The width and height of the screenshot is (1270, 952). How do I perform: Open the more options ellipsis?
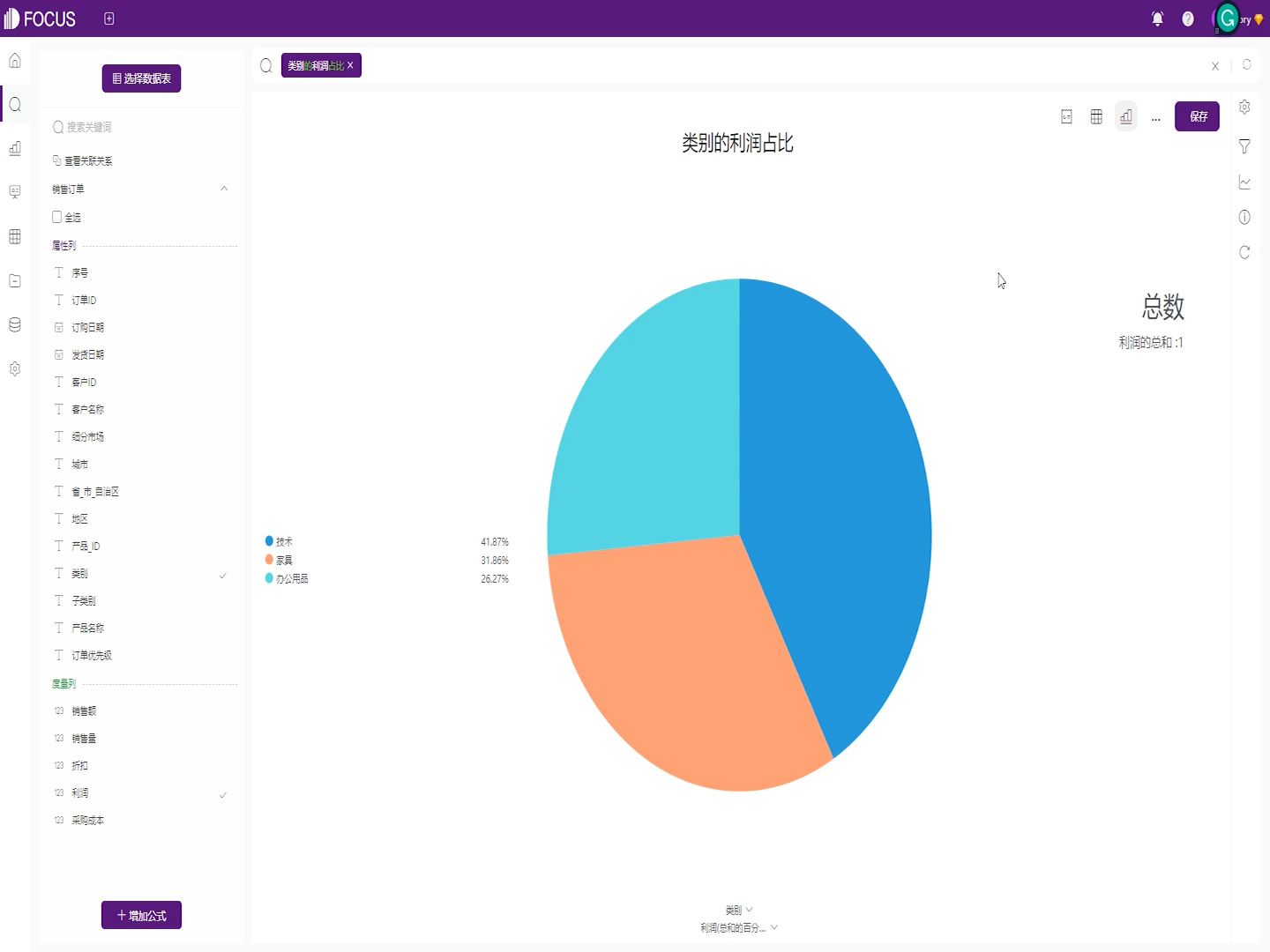pyautogui.click(x=1156, y=118)
